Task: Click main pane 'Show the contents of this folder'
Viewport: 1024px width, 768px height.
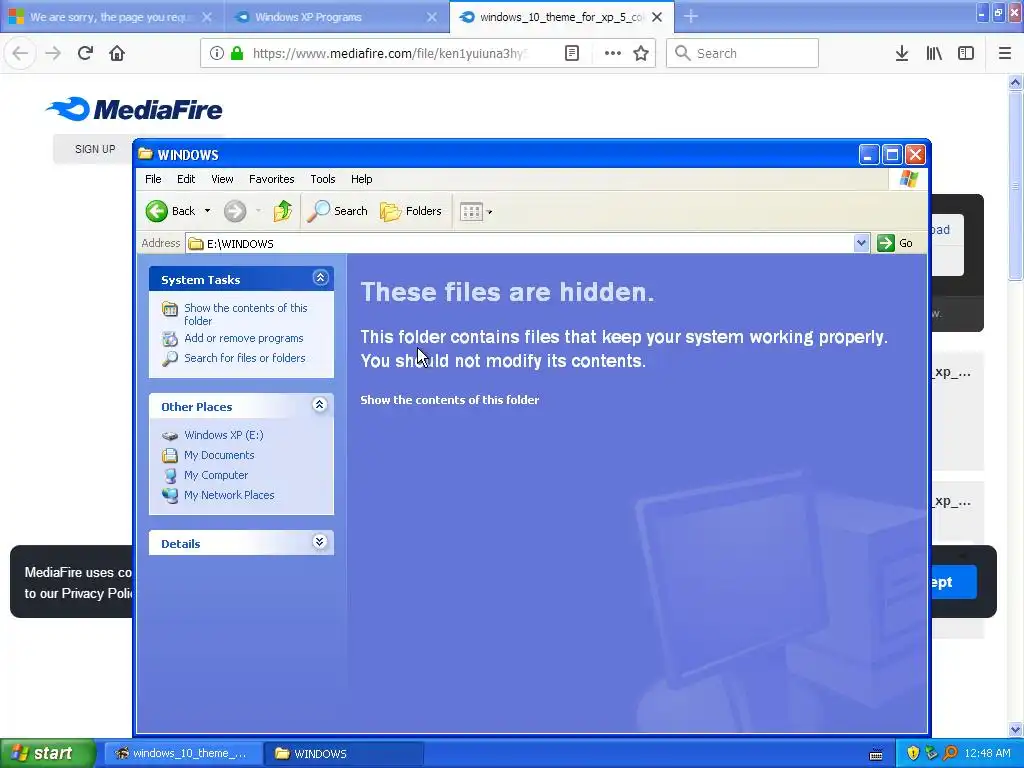Action: (x=450, y=400)
